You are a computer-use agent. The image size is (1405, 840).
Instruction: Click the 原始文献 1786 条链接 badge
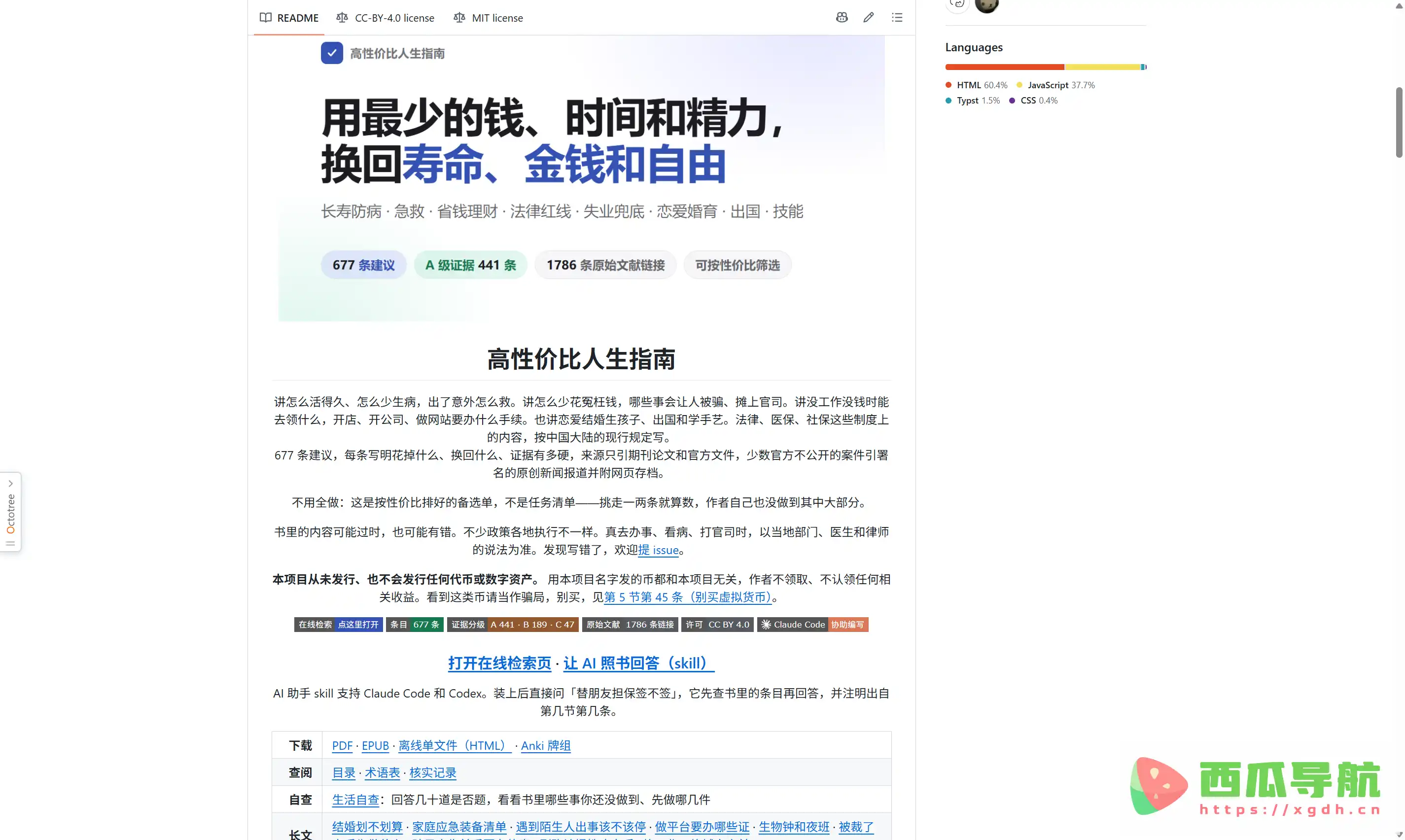[630, 625]
